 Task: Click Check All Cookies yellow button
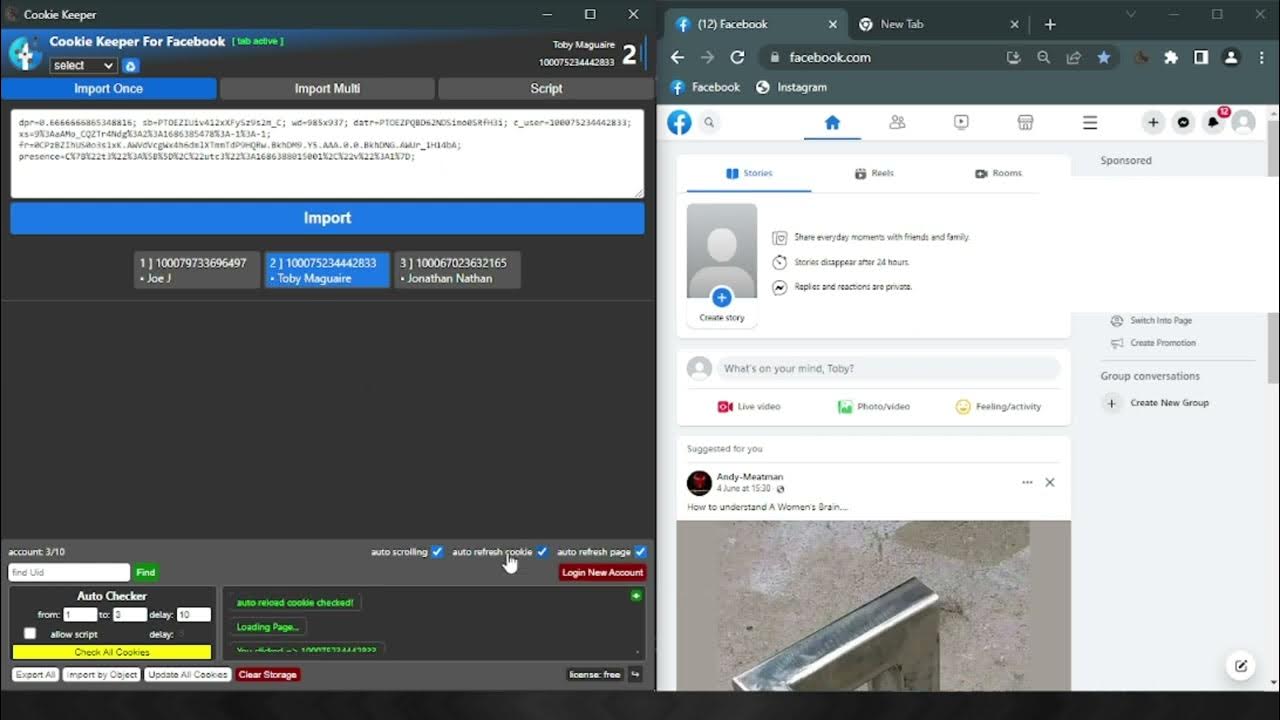click(112, 652)
